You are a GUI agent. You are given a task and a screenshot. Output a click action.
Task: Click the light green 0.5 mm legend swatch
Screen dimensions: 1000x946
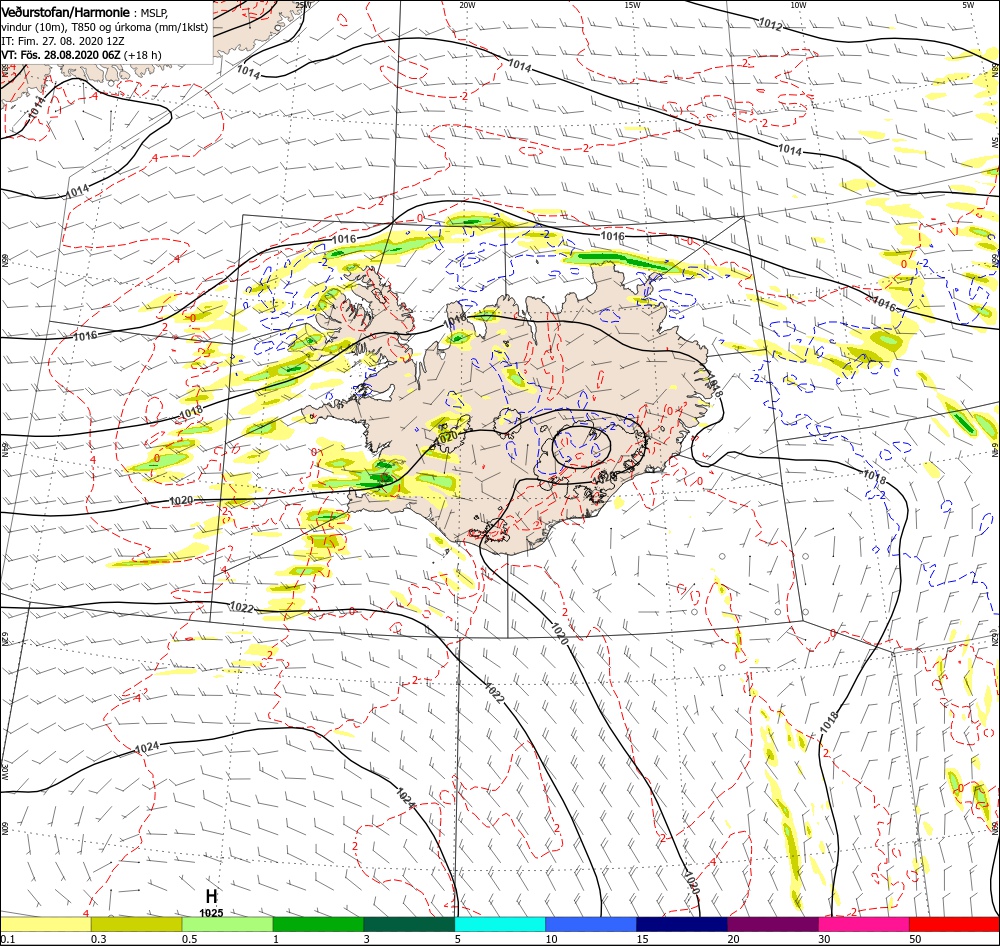(227, 924)
